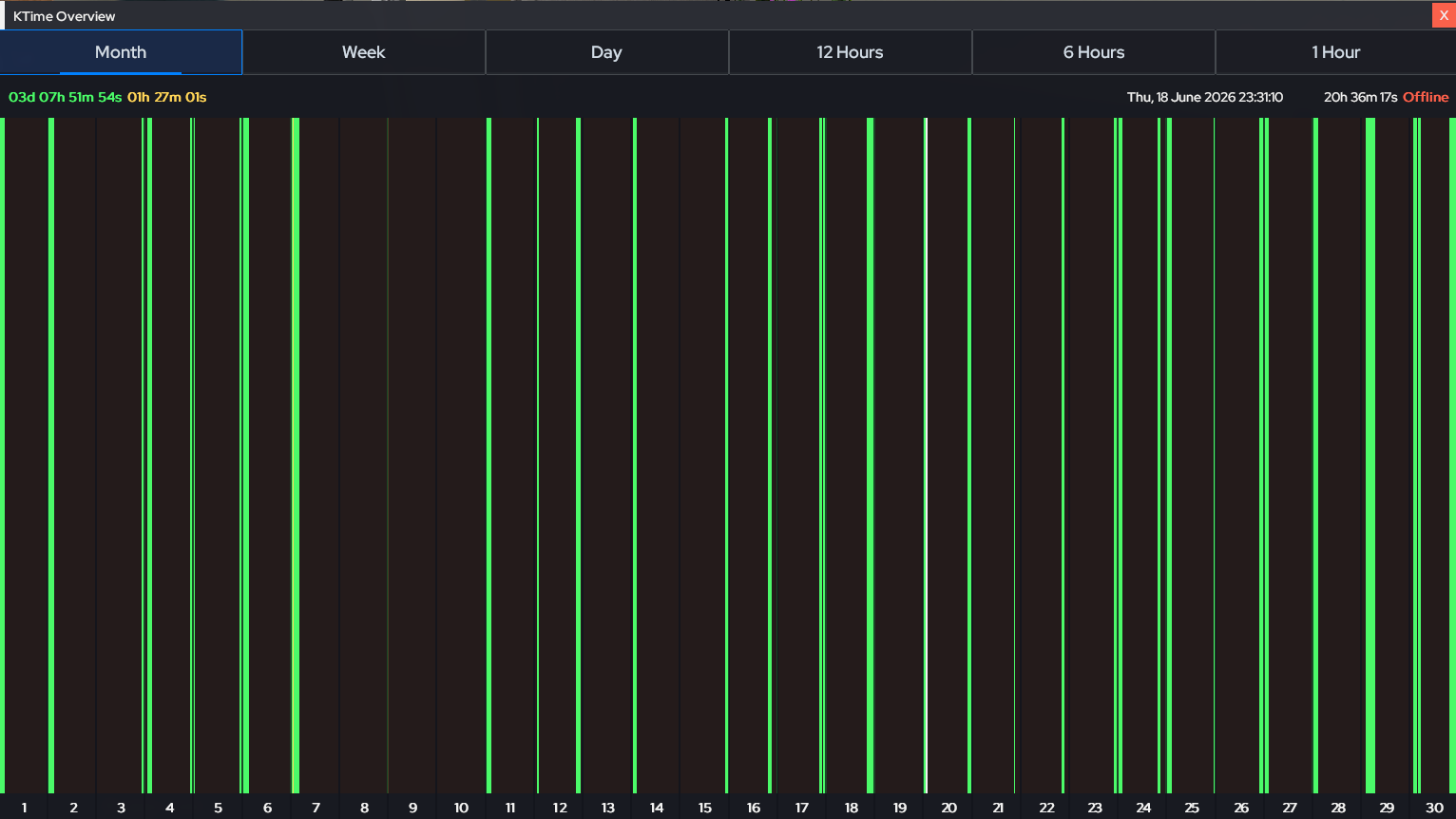The height and width of the screenshot is (819, 1456).
Task: Select day 28 on the timeline axis
Action: tap(1338, 808)
